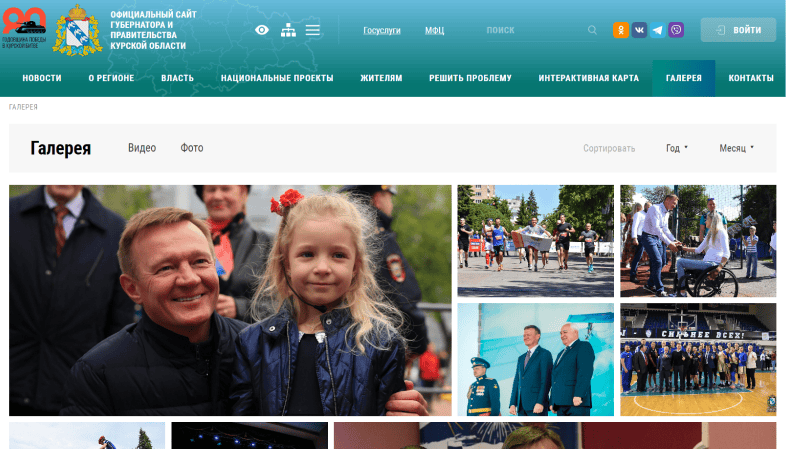
Task: Click the Сортировать label
Action: click(609, 148)
